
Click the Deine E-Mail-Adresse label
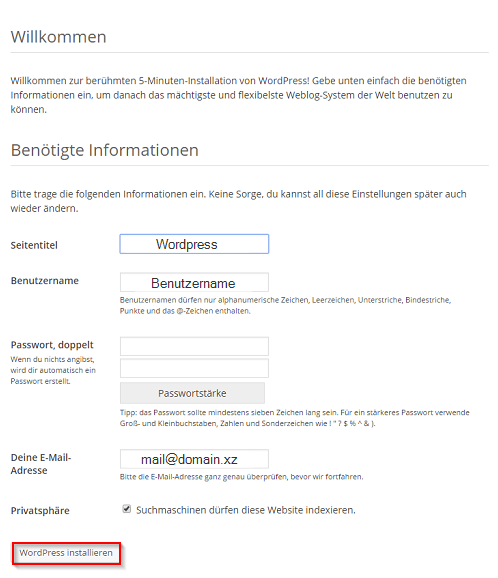pyautogui.click(x=41, y=464)
